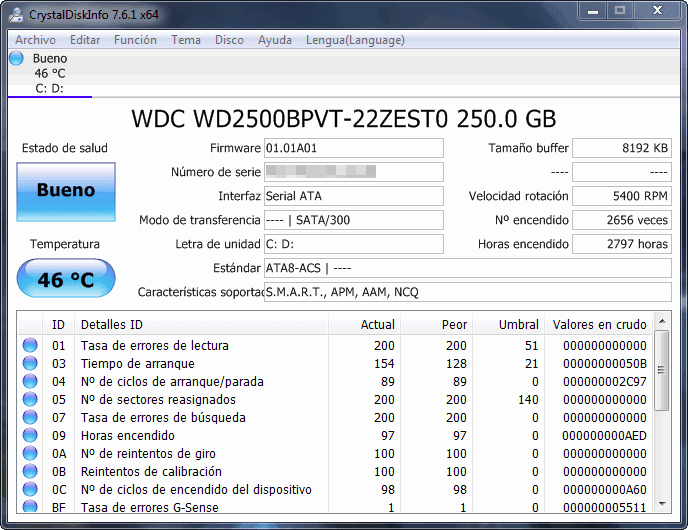688x530 pixels.
Task: Click status orb for sectores reasignados row
Action: [30, 399]
